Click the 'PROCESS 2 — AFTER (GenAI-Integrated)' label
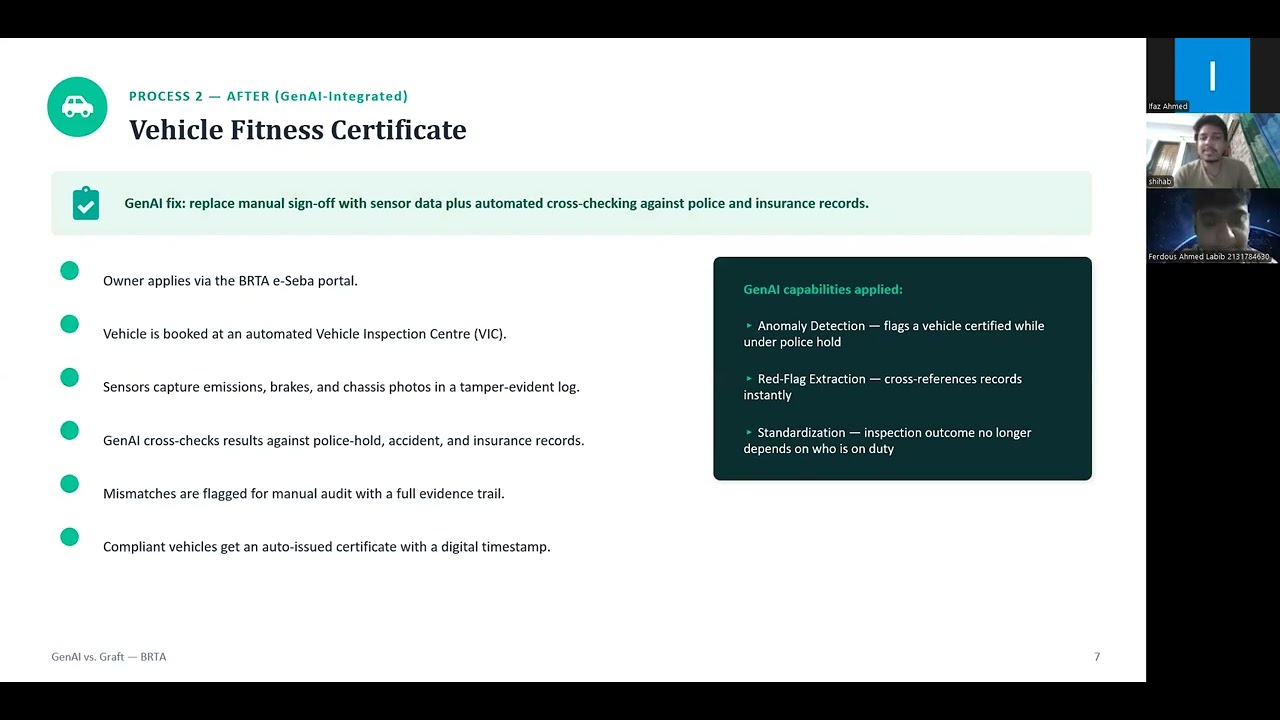Image resolution: width=1280 pixels, height=720 pixels. tap(268, 96)
